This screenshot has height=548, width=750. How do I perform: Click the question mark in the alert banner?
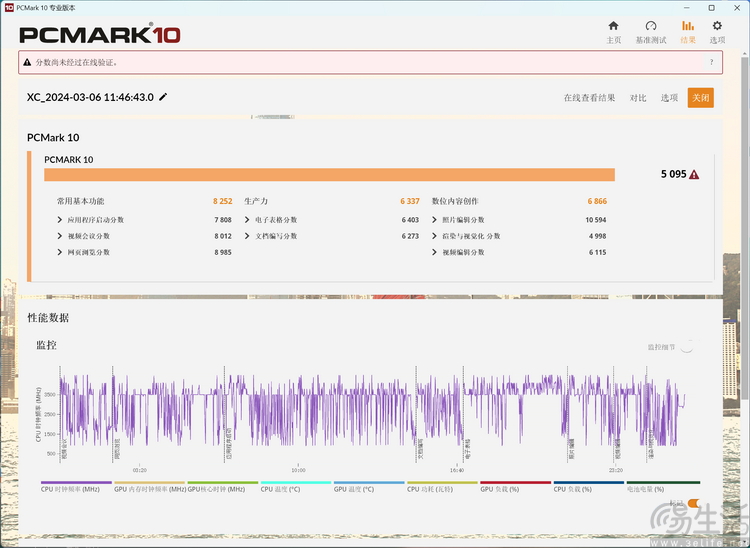click(711, 62)
